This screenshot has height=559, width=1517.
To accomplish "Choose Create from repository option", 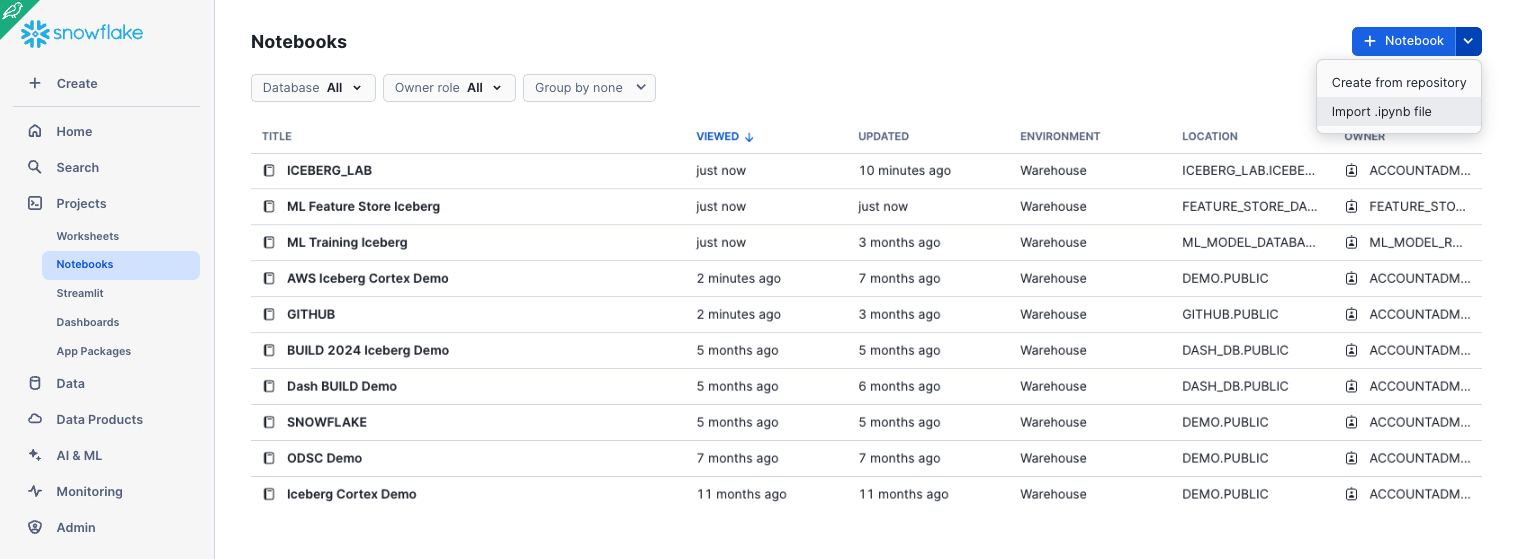I will [1398, 83].
